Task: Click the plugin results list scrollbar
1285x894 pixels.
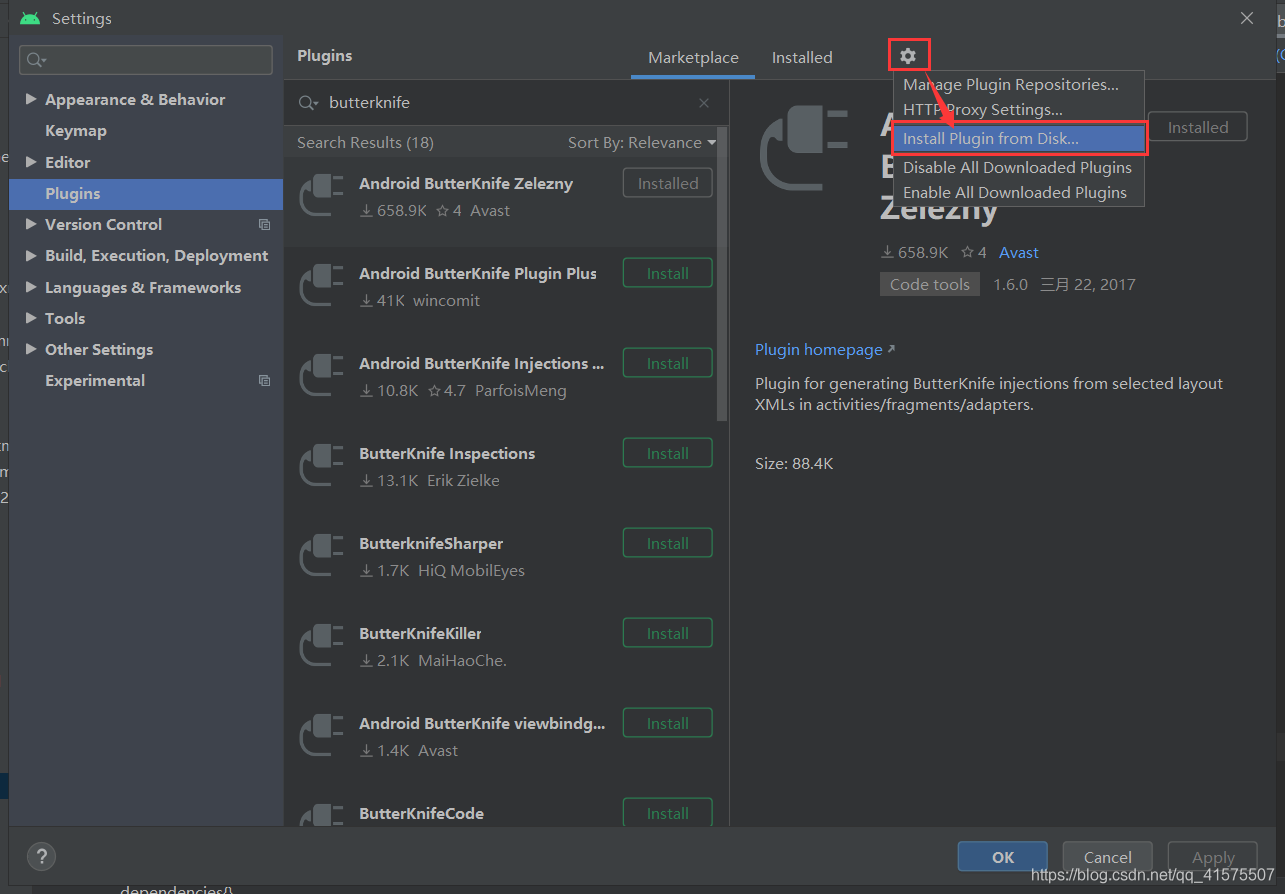Action: click(723, 273)
